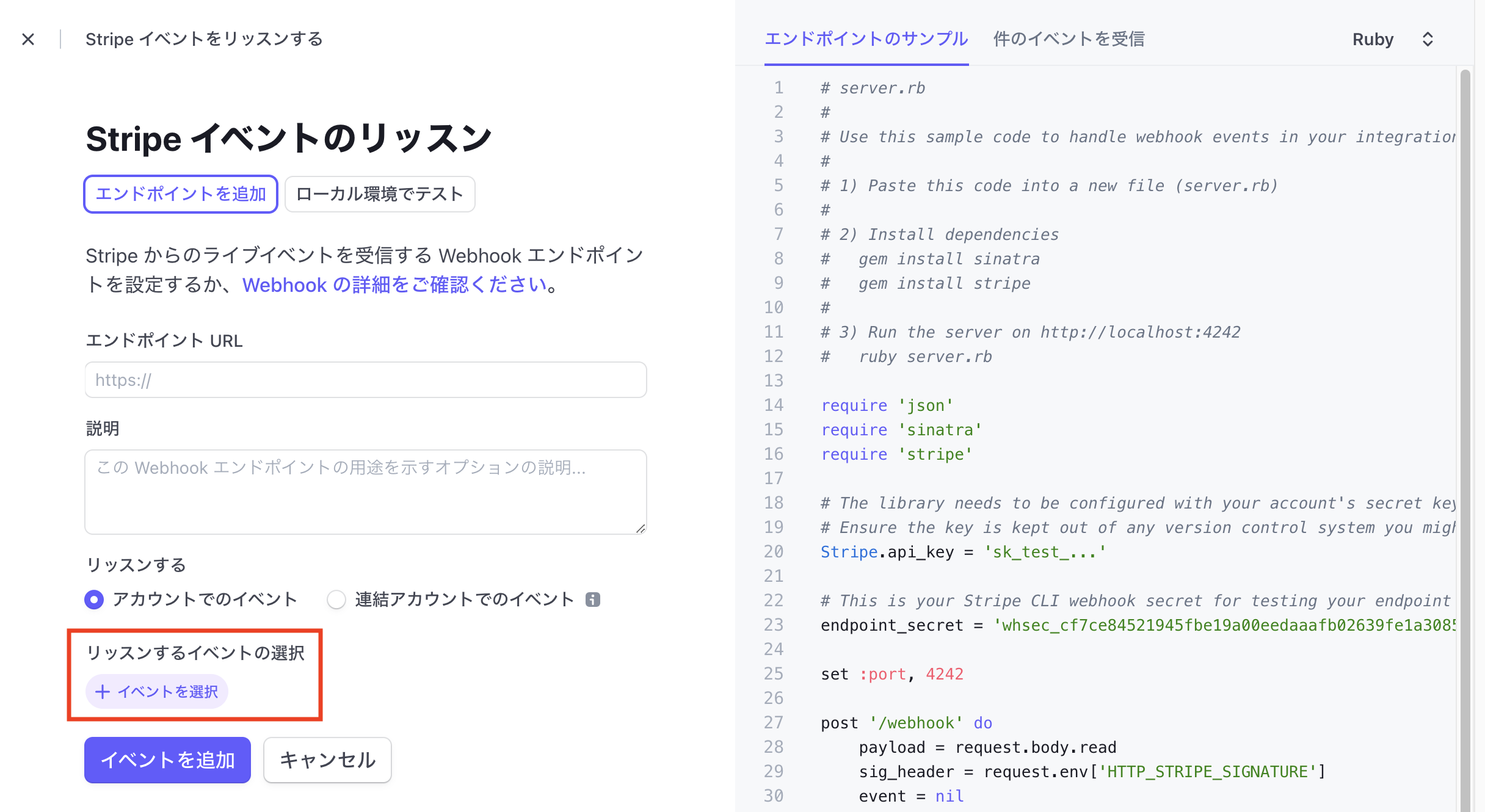Click inside the 説明 description textarea
Screen dimensions: 1485x812
coord(365,491)
